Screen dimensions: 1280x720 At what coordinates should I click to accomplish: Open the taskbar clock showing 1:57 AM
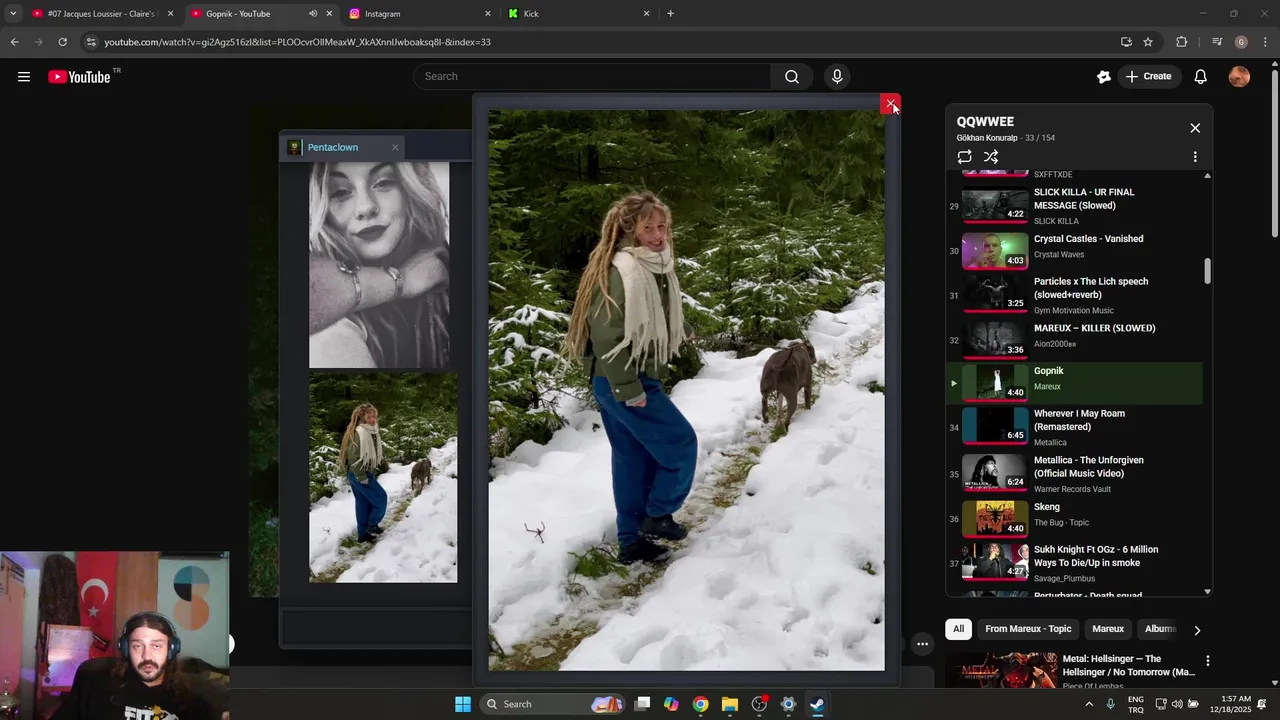click(1236, 704)
